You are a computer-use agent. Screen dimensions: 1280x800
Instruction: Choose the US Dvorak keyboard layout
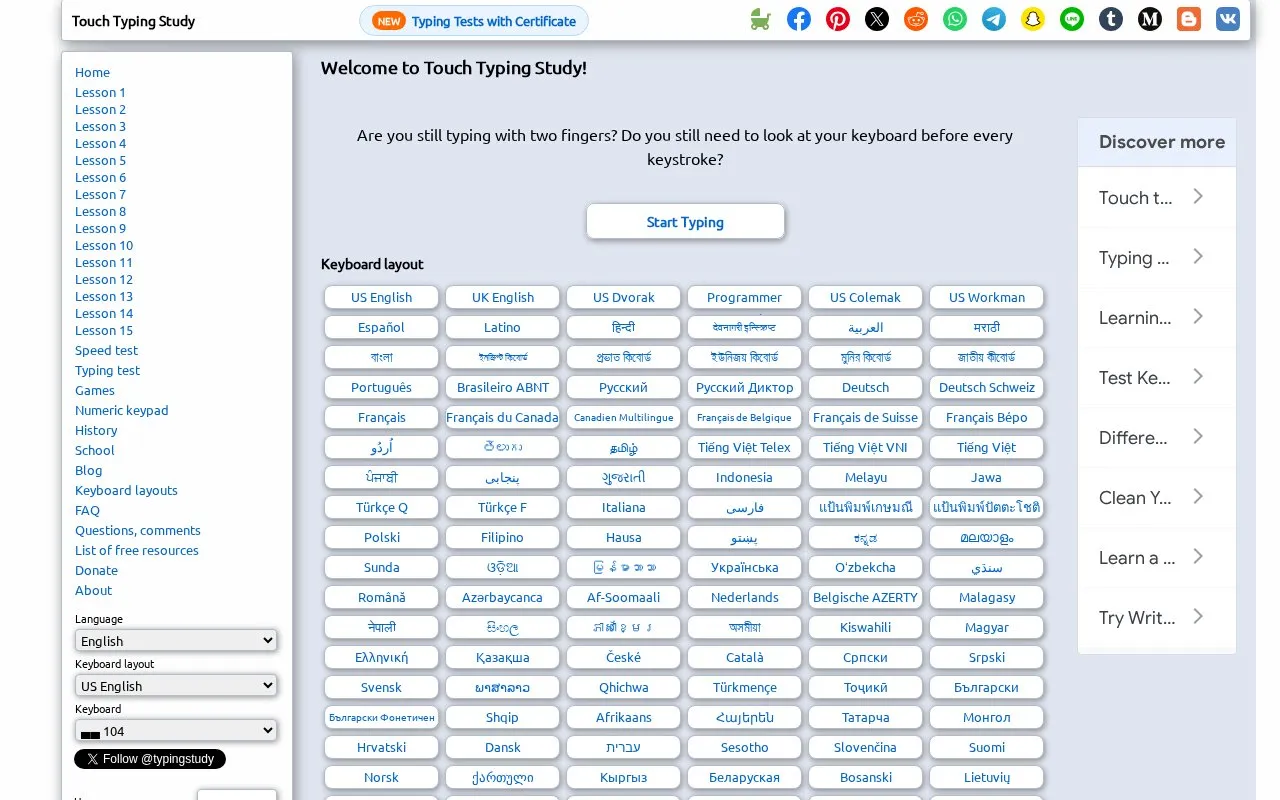coord(624,297)
